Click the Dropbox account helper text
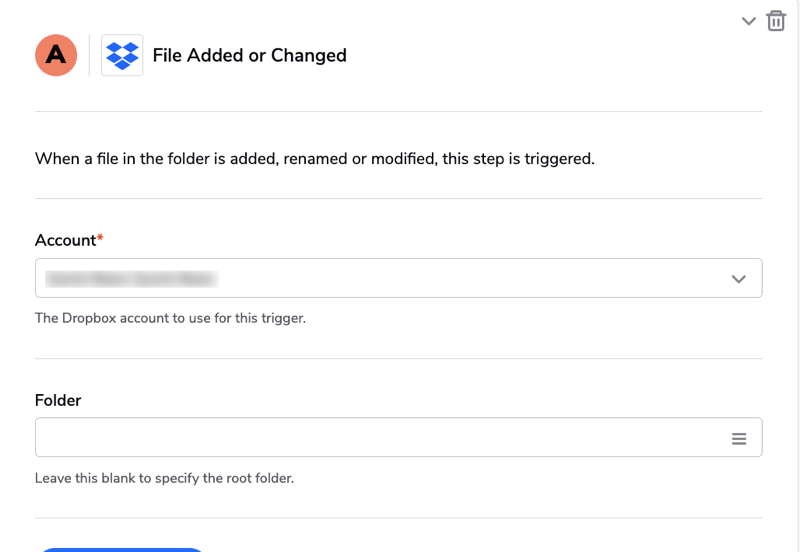 click(x=170, y=318)
